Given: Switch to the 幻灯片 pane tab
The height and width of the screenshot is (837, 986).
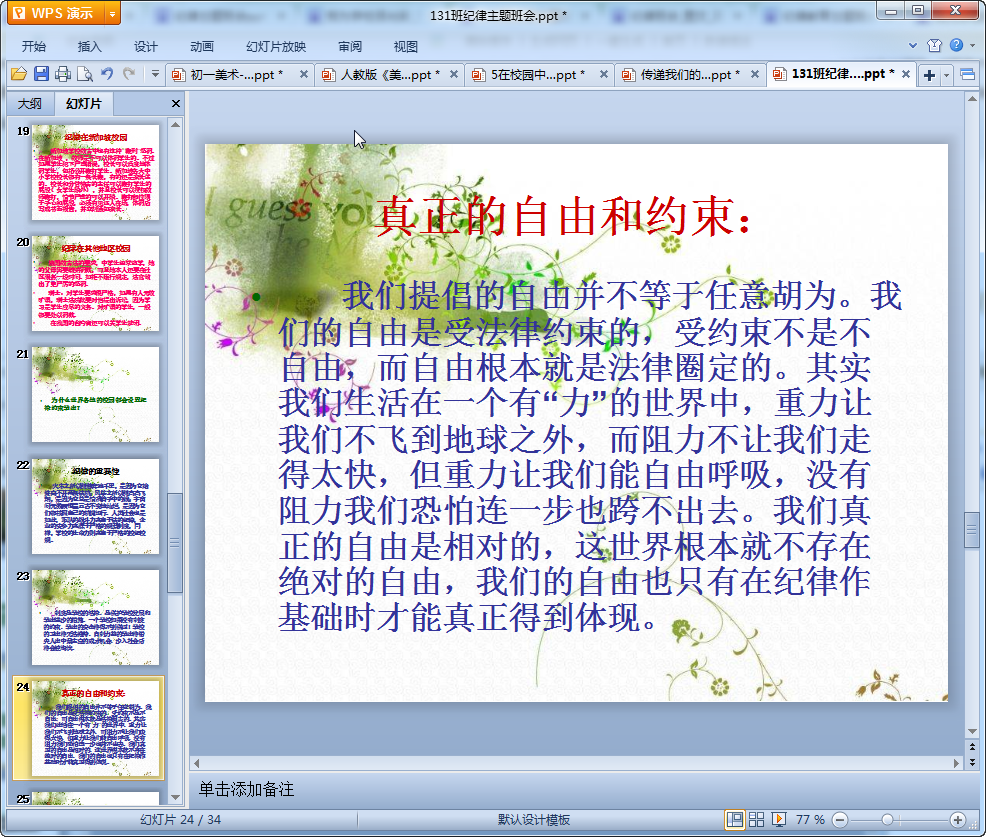Looking at the screenshot, I should coord(84,104).
